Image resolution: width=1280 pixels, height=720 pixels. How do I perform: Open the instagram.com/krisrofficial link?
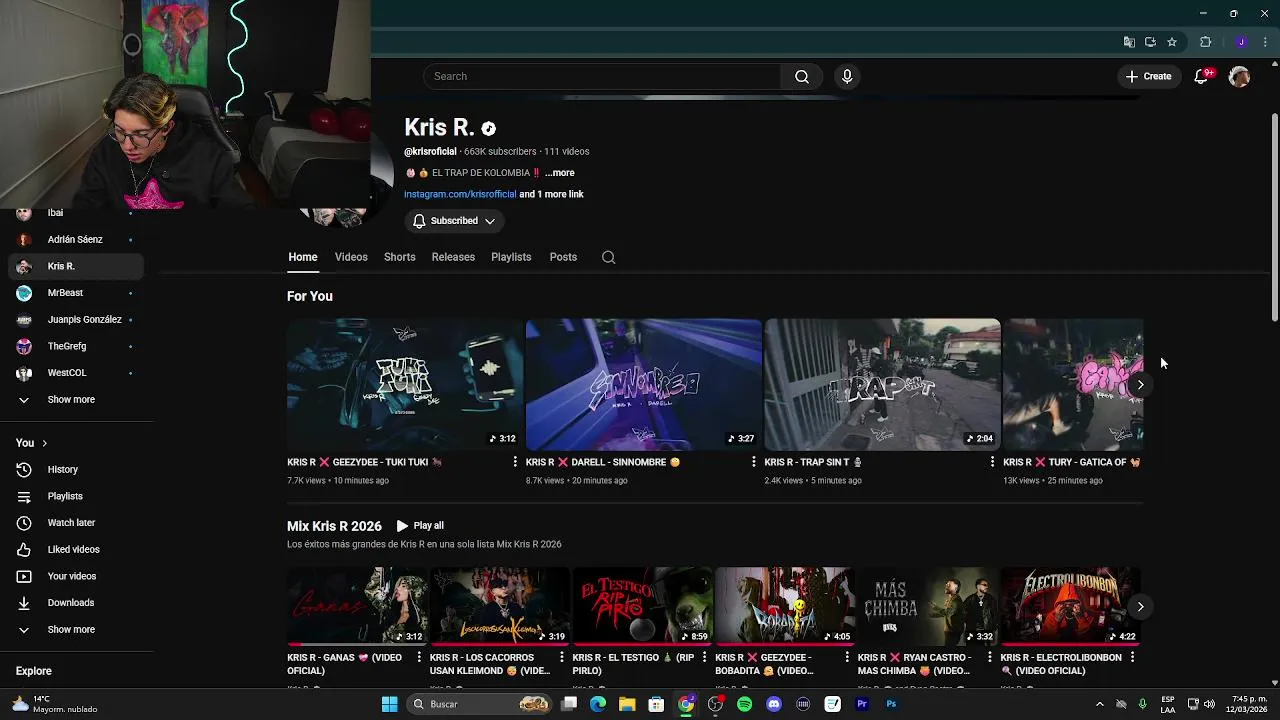click(x=460, y=194)
